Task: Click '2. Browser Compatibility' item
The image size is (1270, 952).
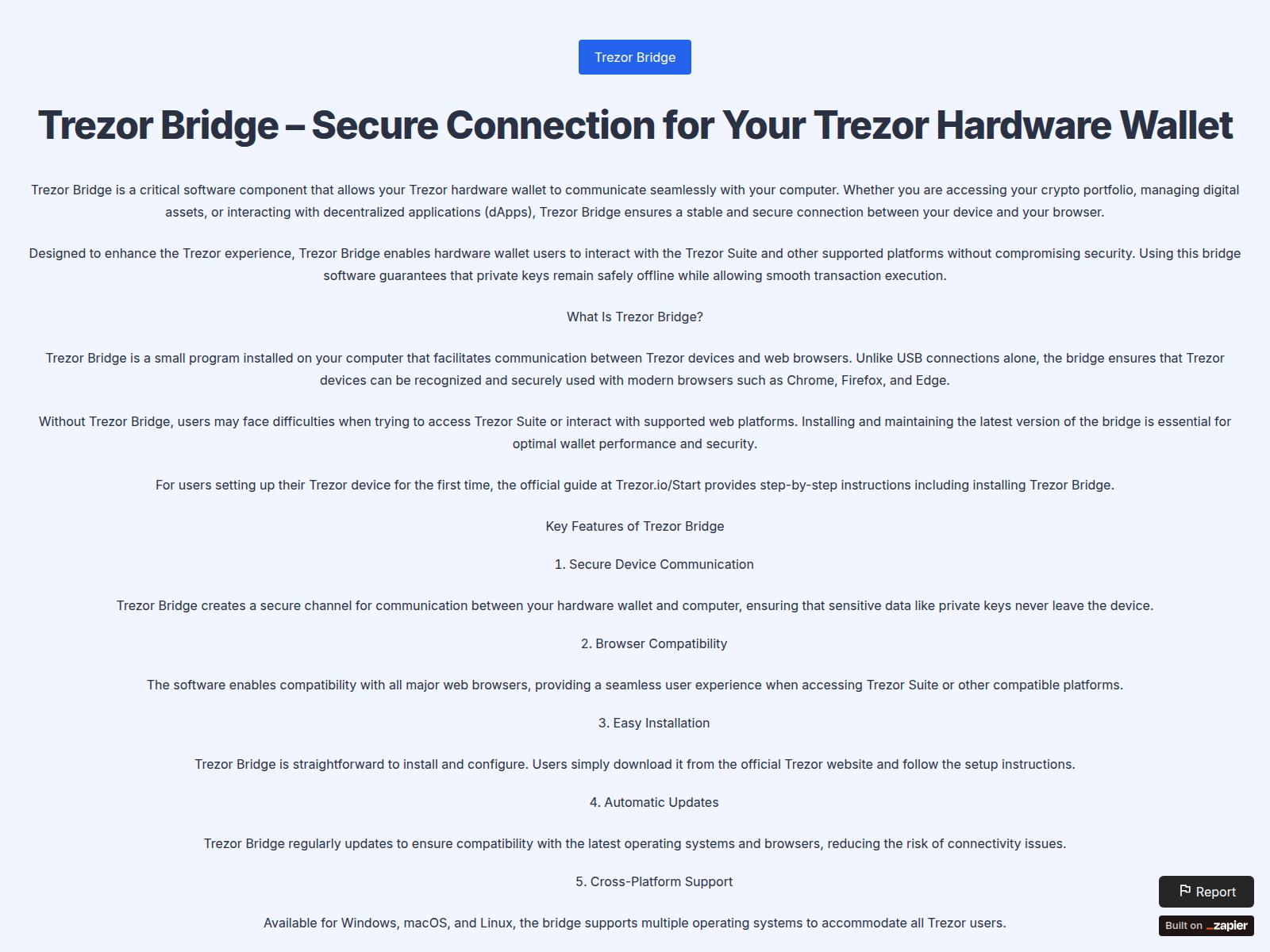Action: pyautogui.click(x=653, y=643)
